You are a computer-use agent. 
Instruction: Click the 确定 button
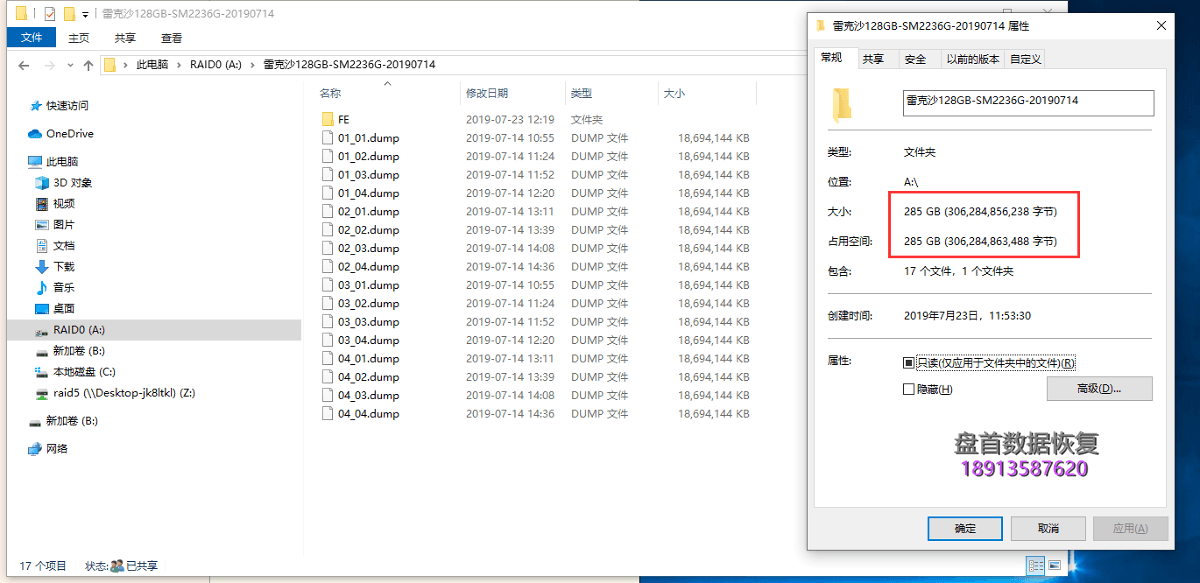tap(965, 528)
